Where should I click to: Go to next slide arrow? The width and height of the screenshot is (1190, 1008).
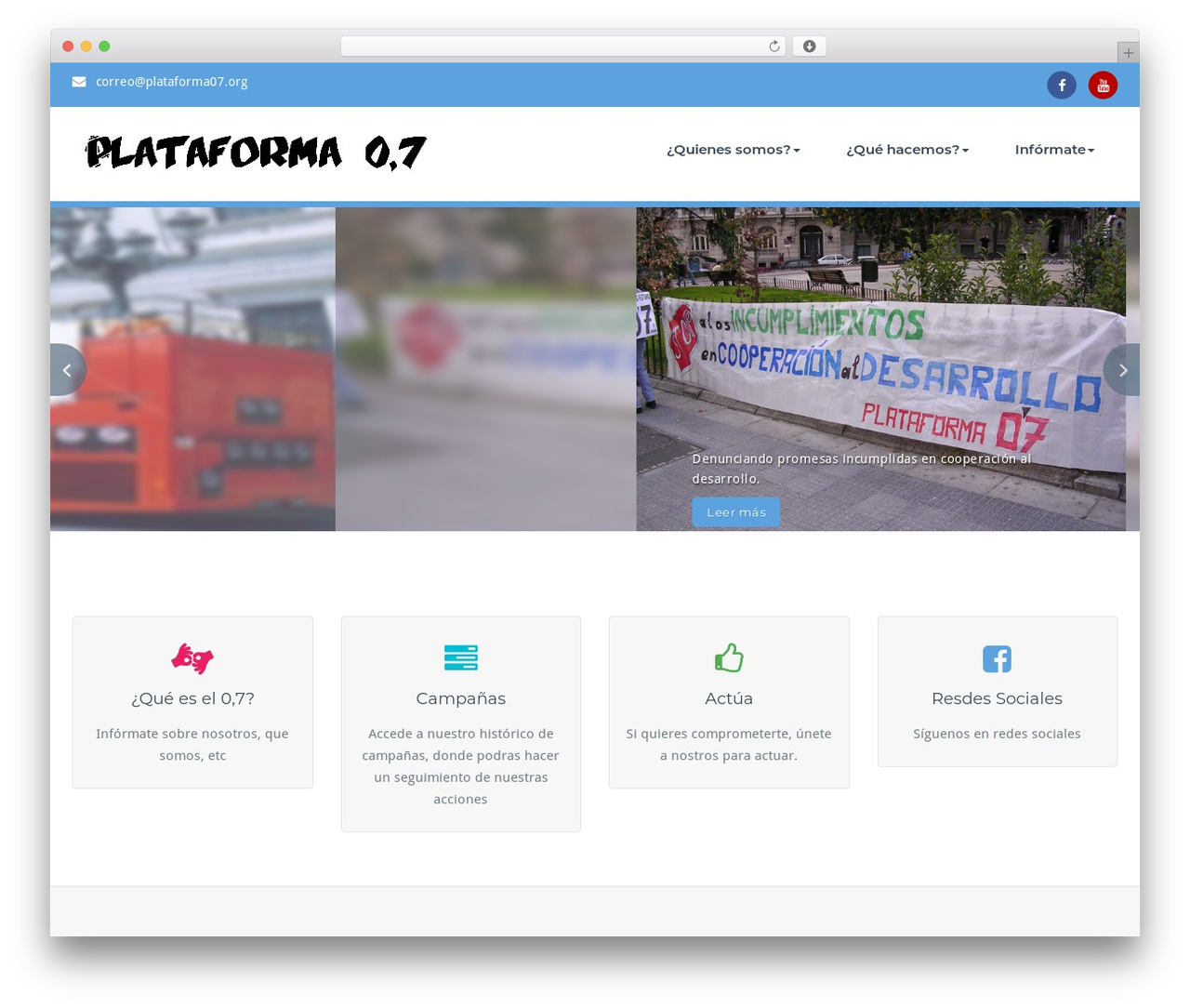coord(1122,370)
